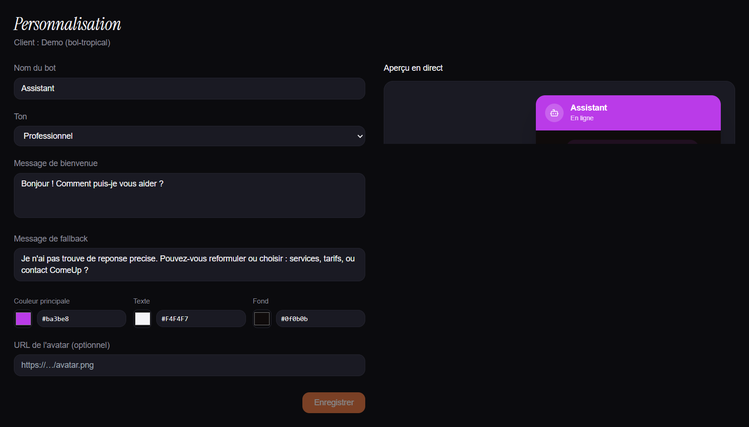Click the bot avatar icon in preview
This screenshot has height=427, width=749.
[x=554, y=113]
